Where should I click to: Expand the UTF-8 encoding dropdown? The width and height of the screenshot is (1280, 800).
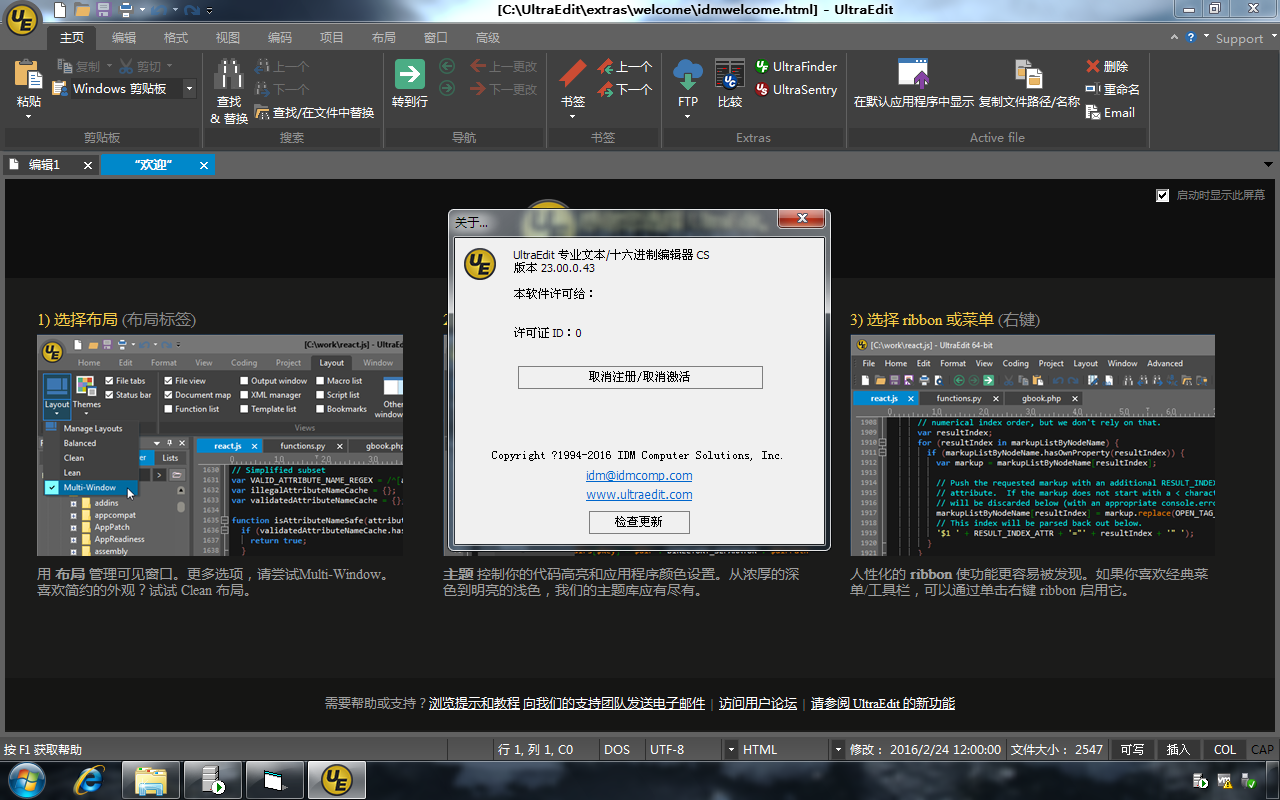coord(731,749)
